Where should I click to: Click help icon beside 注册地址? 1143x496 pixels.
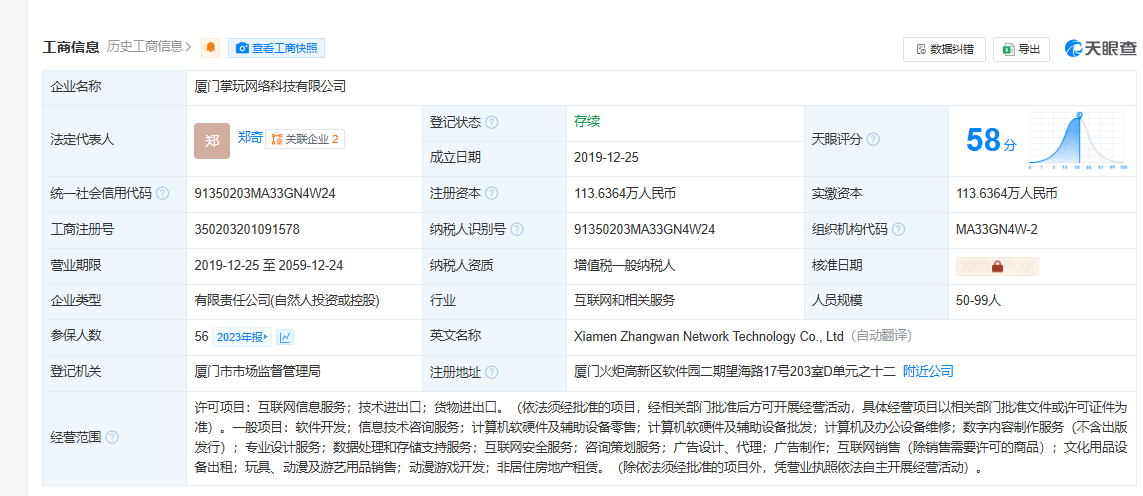coord(492,373)
